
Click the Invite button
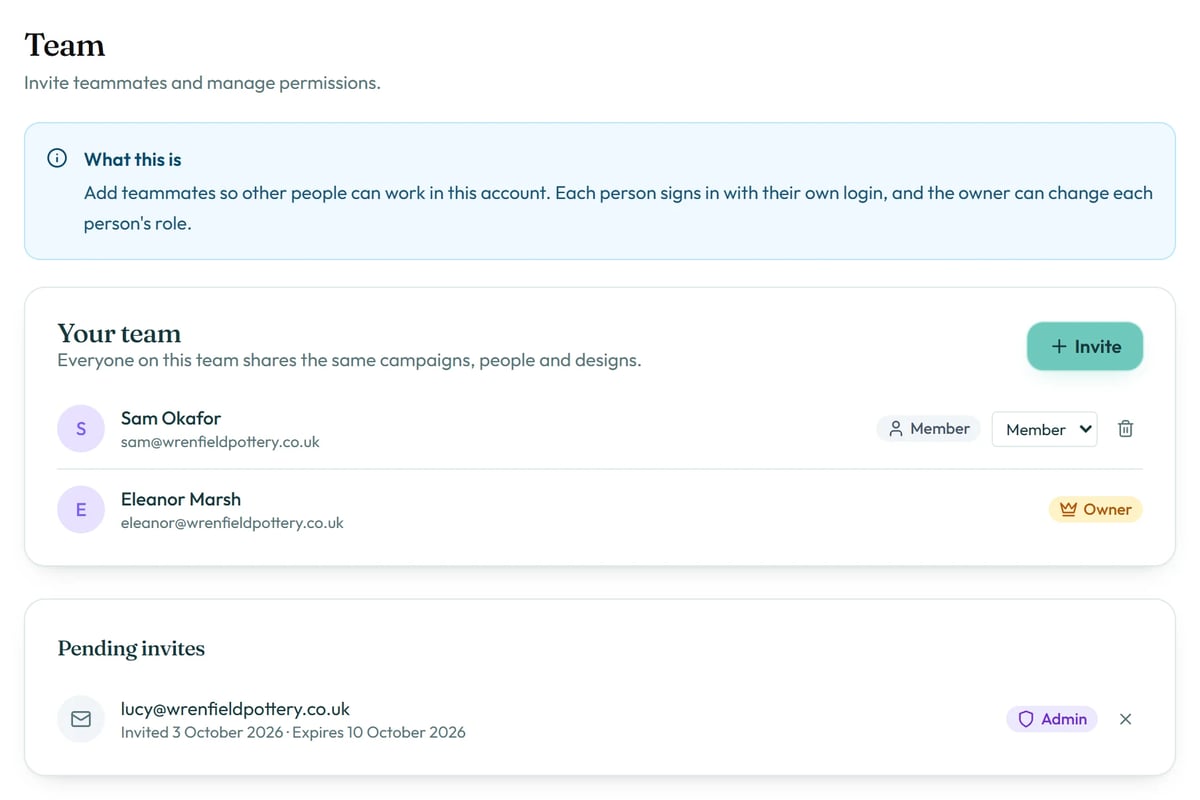[1085, 347]
